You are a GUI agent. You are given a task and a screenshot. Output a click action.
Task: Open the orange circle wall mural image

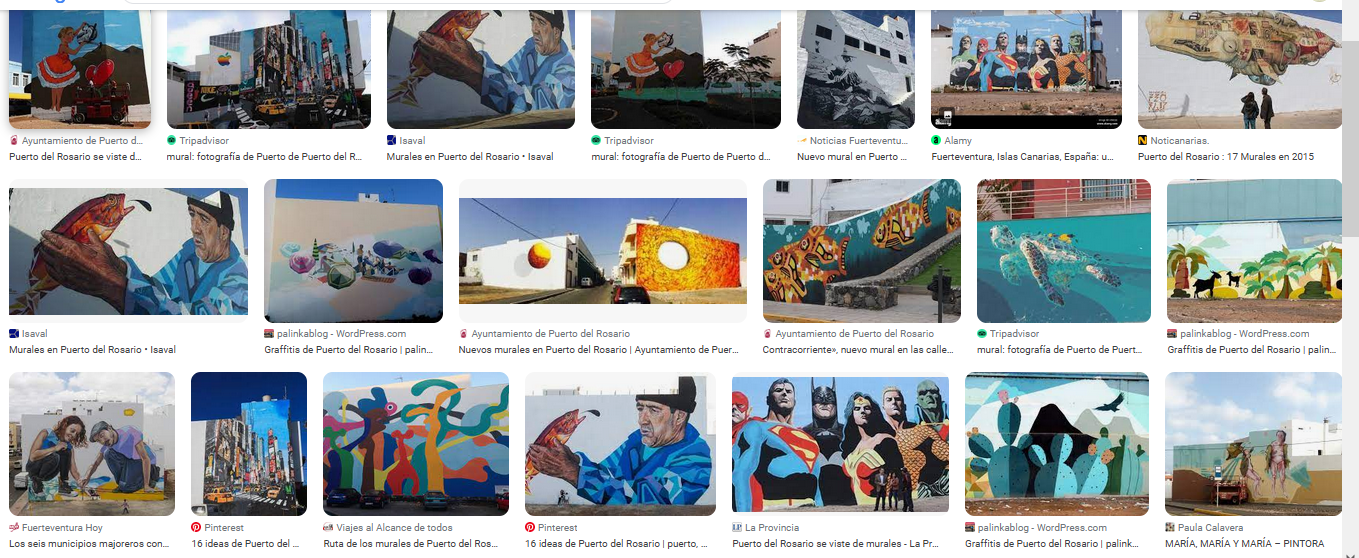pyautogui.click(x=603, y=250)
